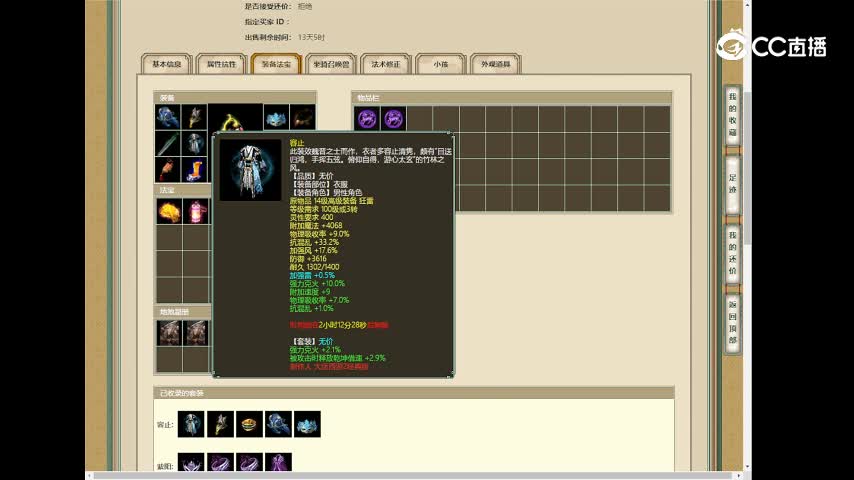The height and width of the screenshot is (480, 854).
Task: Select the golden flame 法宝 icon
Action: [x=169, y=211]
